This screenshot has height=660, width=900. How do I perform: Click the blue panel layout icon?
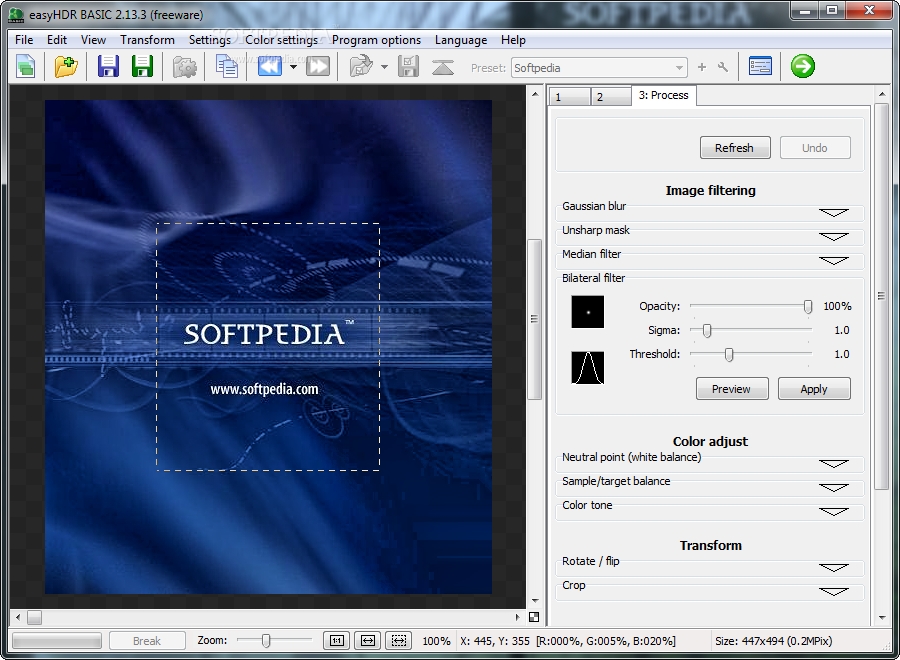761,67
